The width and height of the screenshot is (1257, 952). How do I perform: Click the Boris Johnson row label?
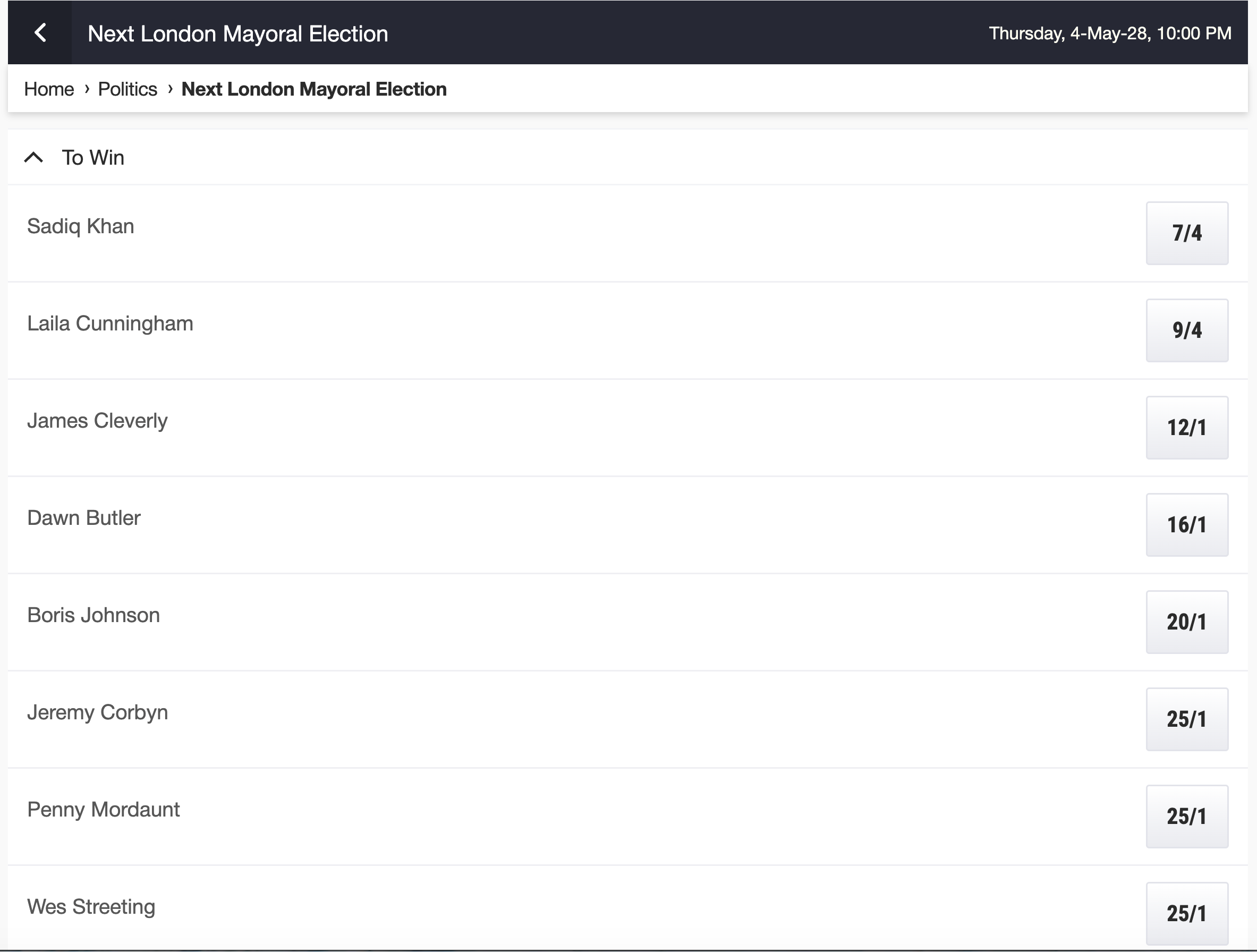pos(94,615)
